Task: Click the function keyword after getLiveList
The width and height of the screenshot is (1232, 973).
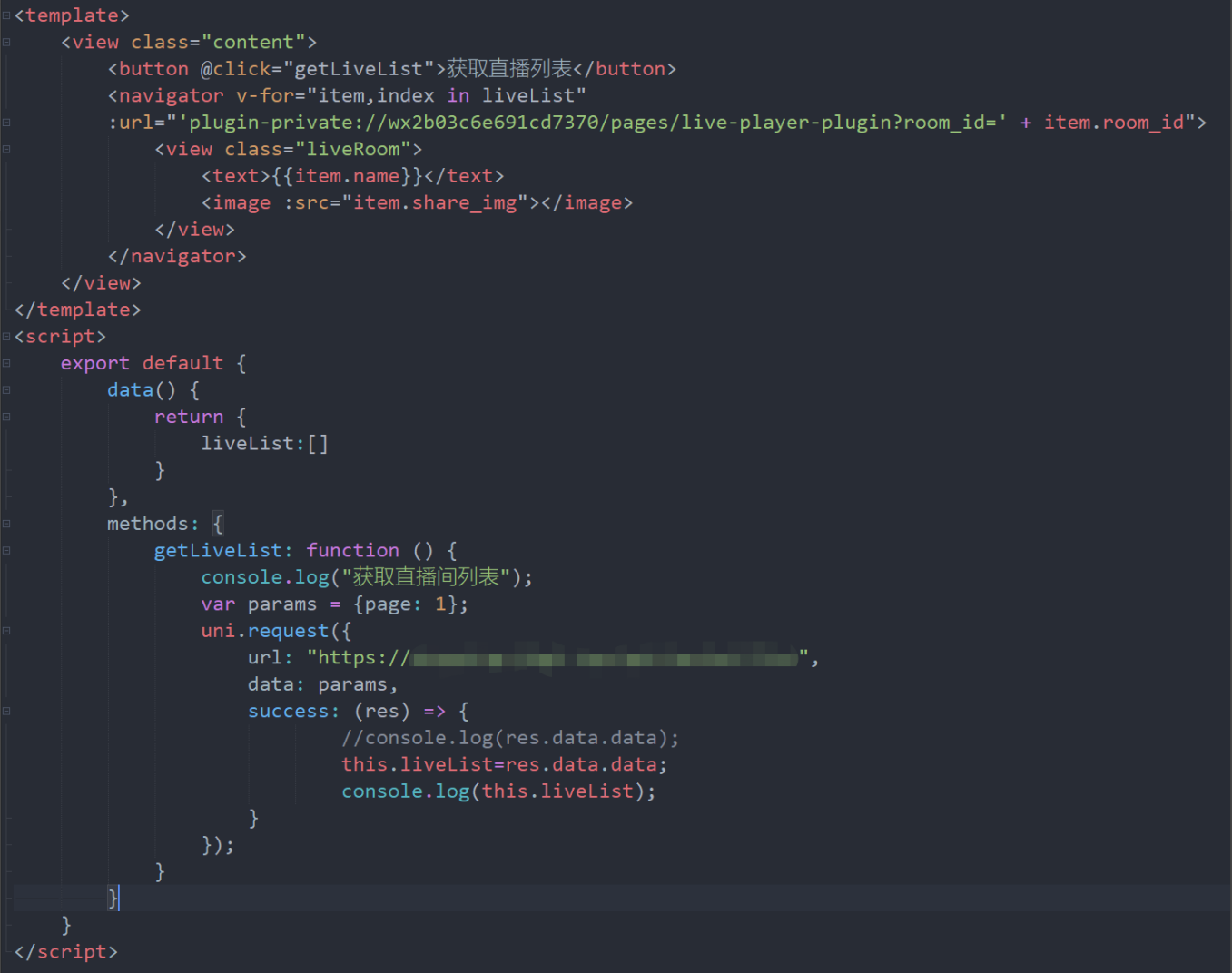Action: pos(352,551)
